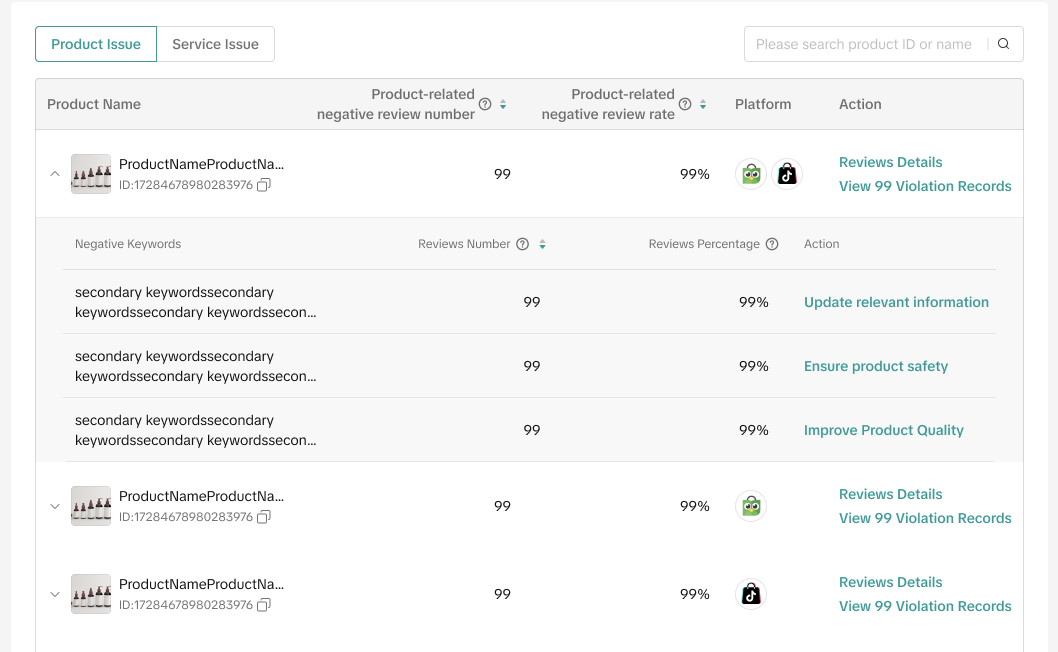Copy the third product's ID
The image size is (1058, 652).
pos(264,605)
